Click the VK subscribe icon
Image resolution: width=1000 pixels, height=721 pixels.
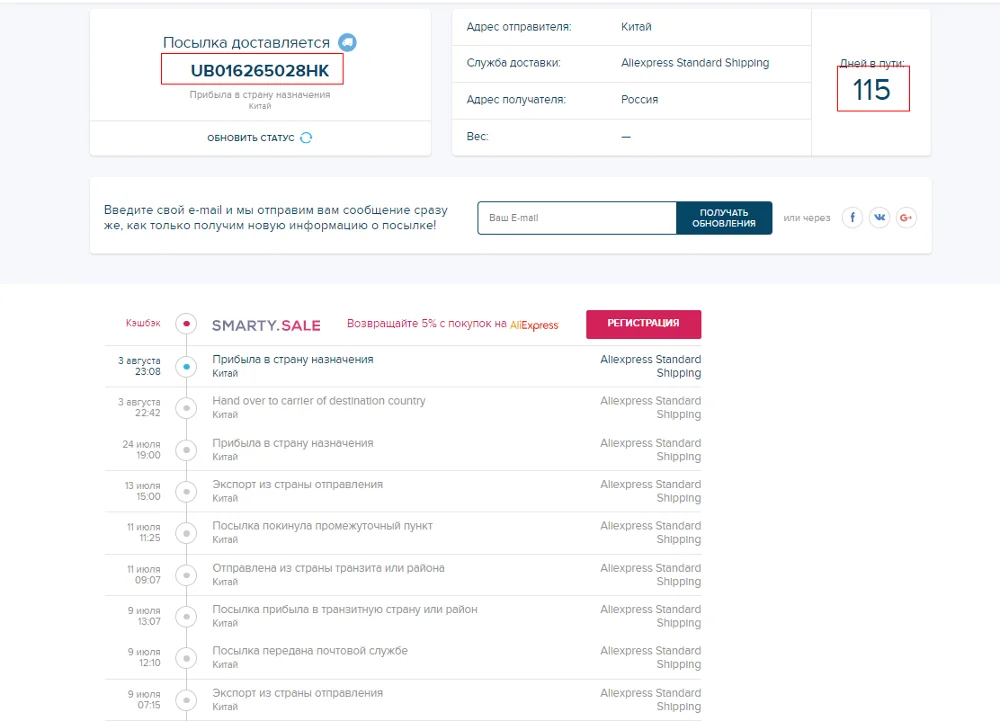[x=879, y=217]
